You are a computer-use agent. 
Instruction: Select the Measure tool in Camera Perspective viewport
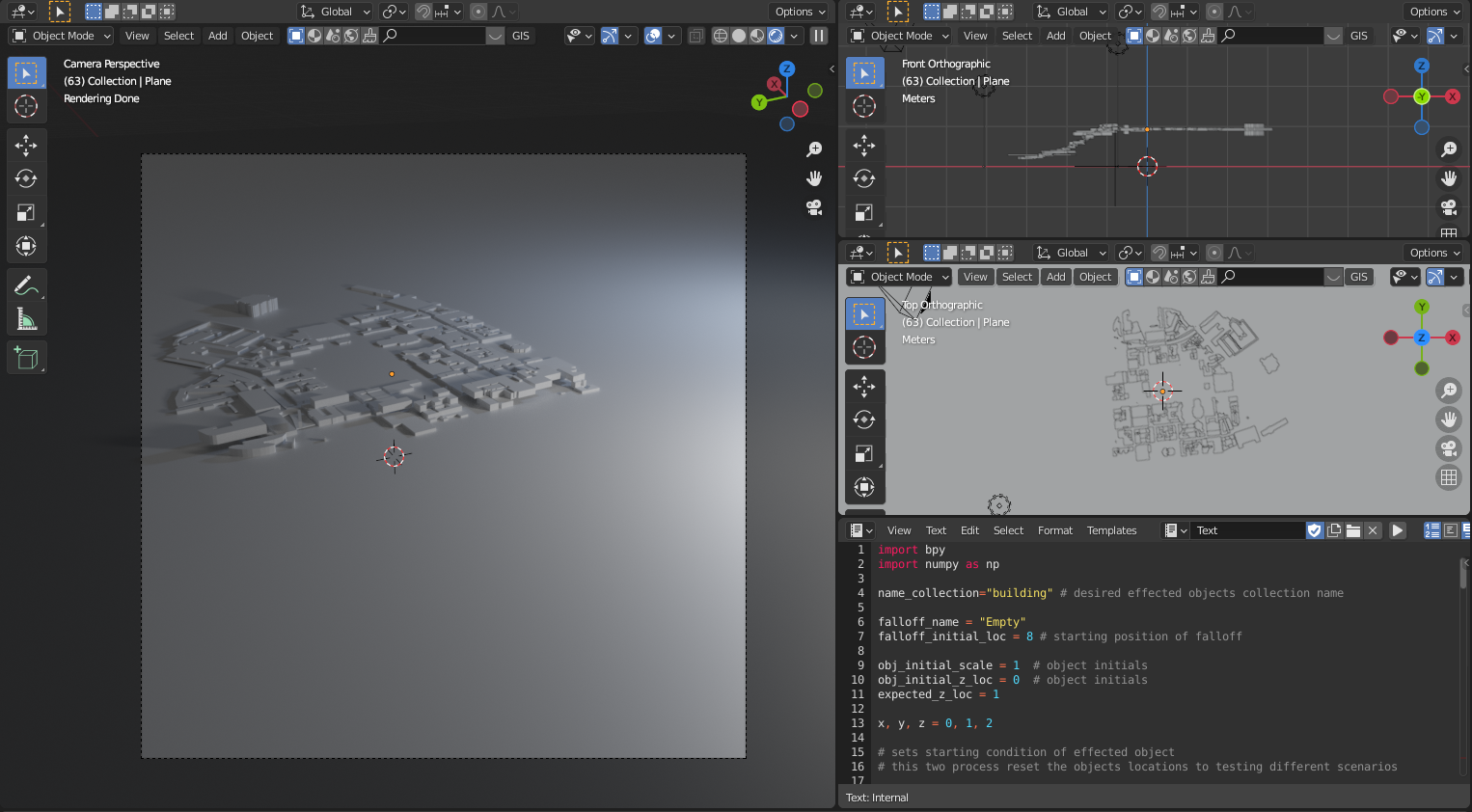(26, 318)
